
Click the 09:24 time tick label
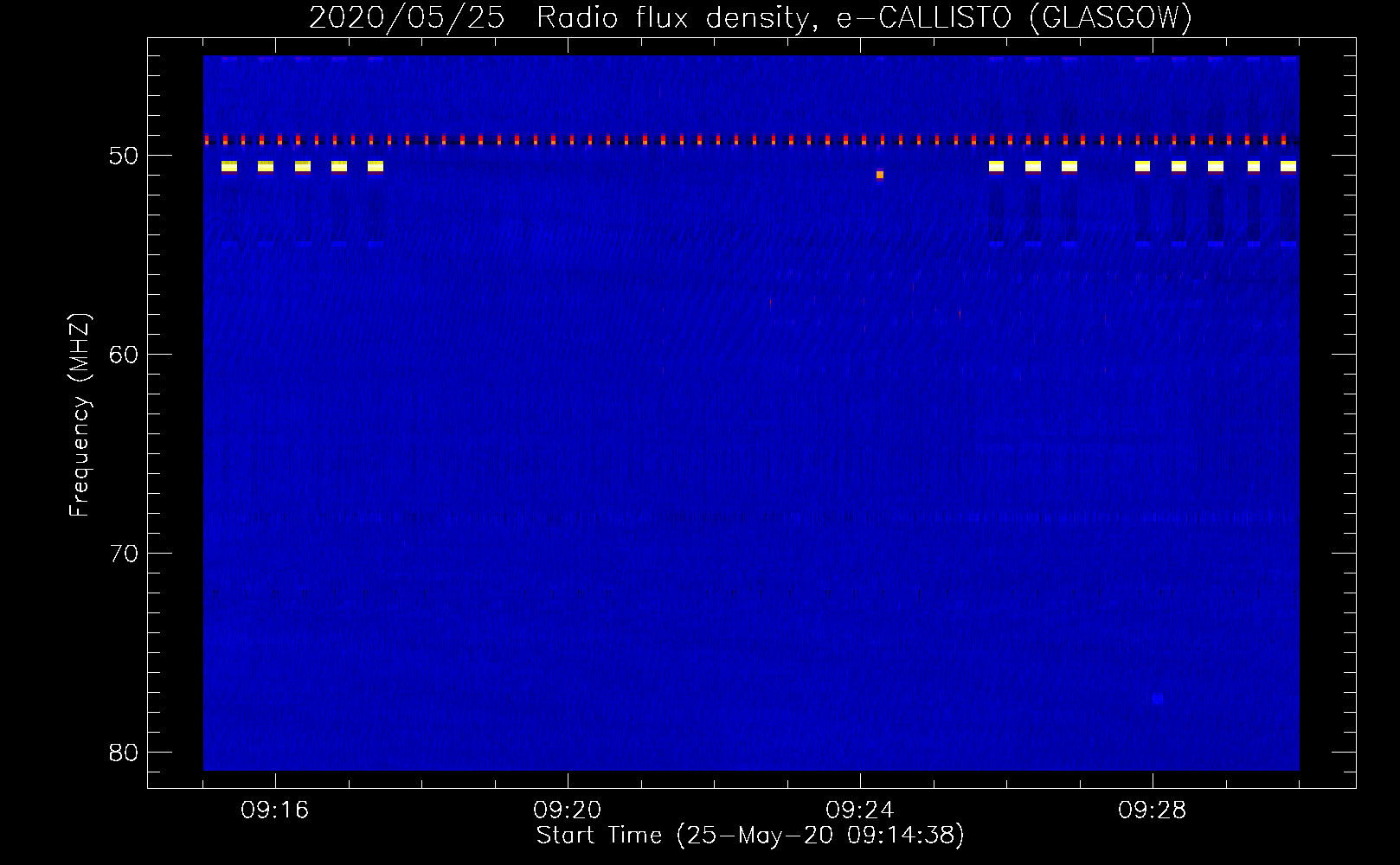(x=860, y=811)
